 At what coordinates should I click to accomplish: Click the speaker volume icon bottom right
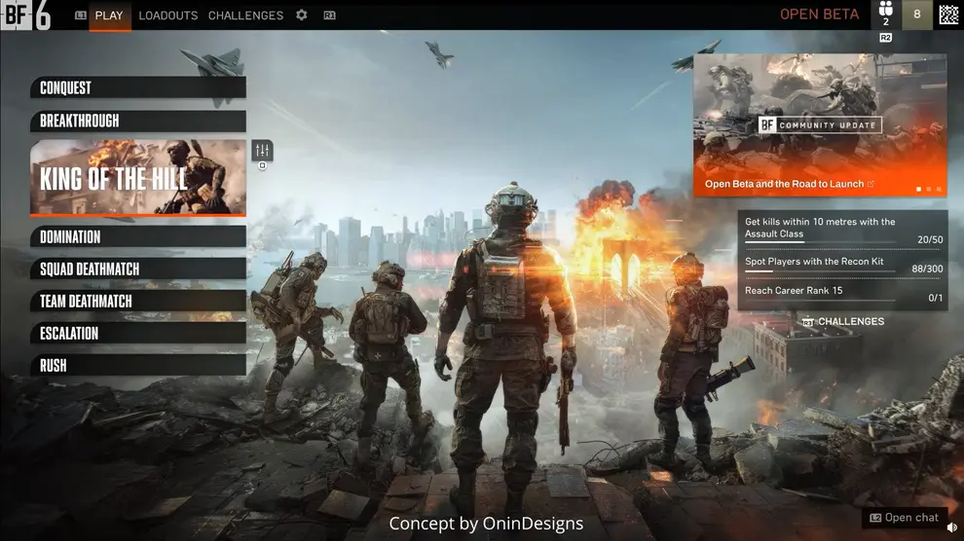click(952, 527)
